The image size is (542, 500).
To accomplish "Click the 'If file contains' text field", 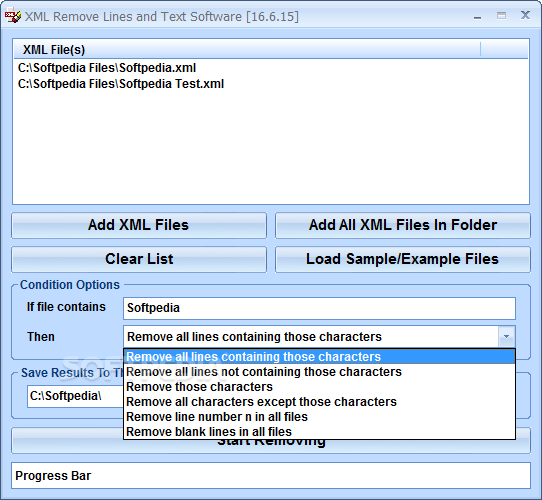I will pyautogui.click(x=319, y=308).
